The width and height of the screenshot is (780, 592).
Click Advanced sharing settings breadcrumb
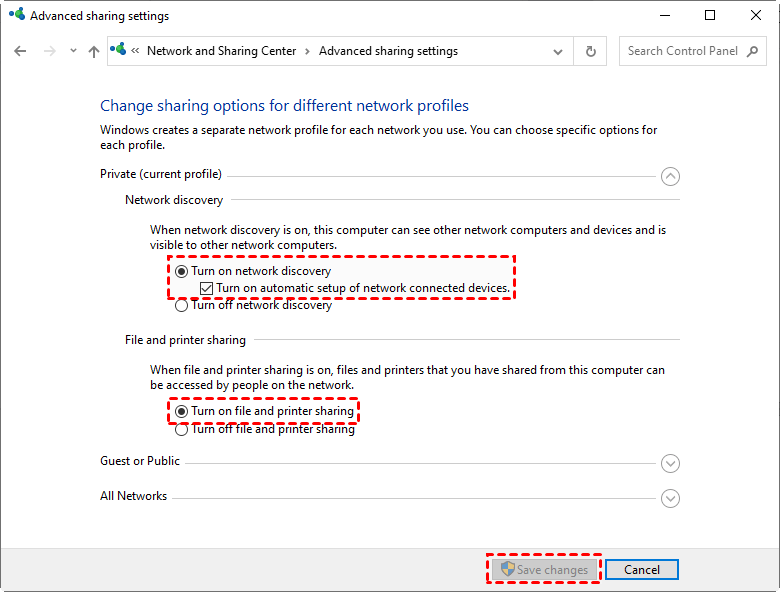tap(389, 51)
